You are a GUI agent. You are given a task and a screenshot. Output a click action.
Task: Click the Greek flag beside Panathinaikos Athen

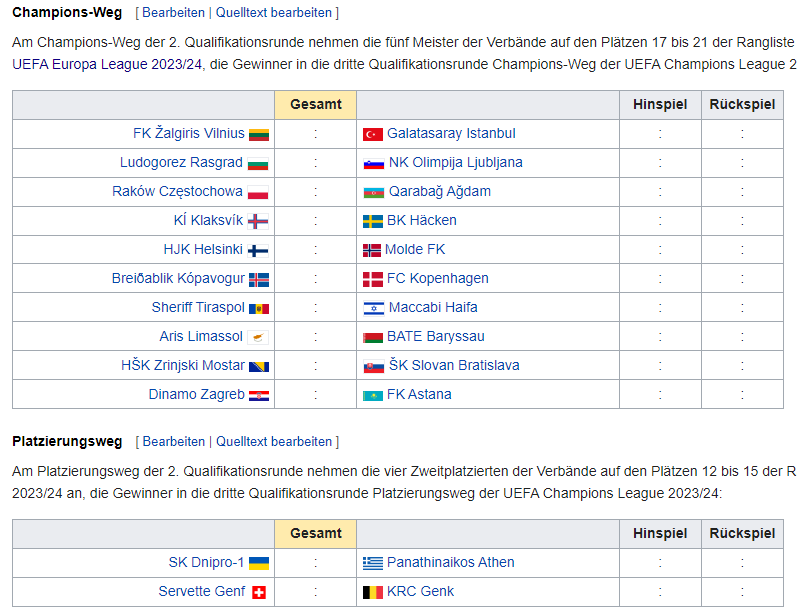(373, 563)
